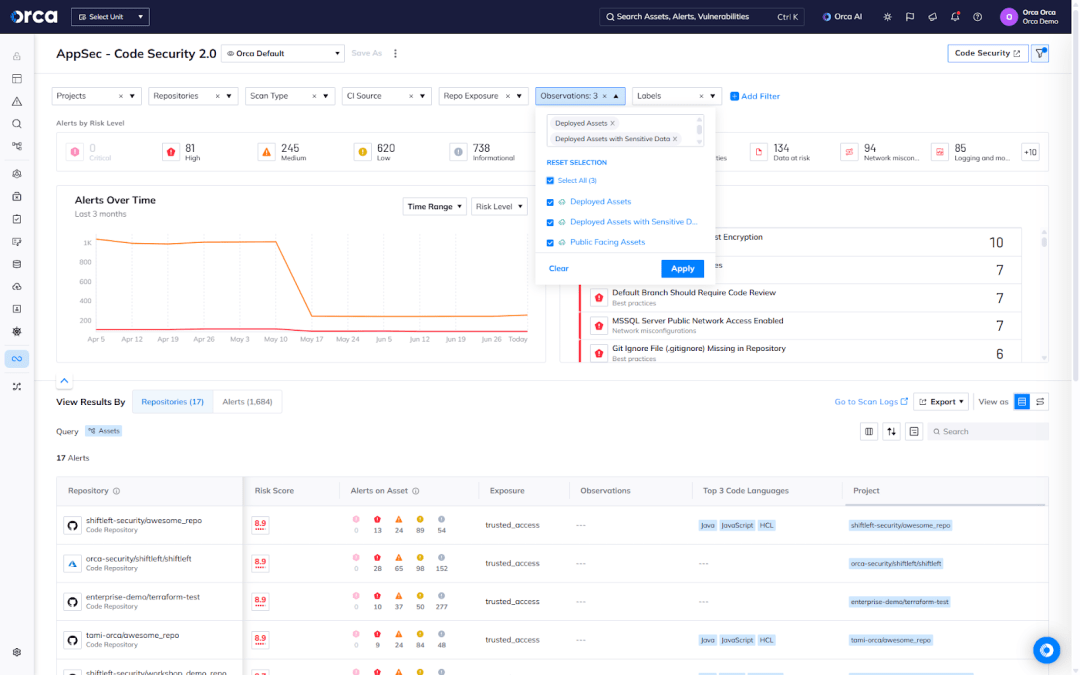Image resolution: width=1080 pixels, height=675 pixels.
Task: Toggle the Select All (3) checkbox
Action: (550, 180)
